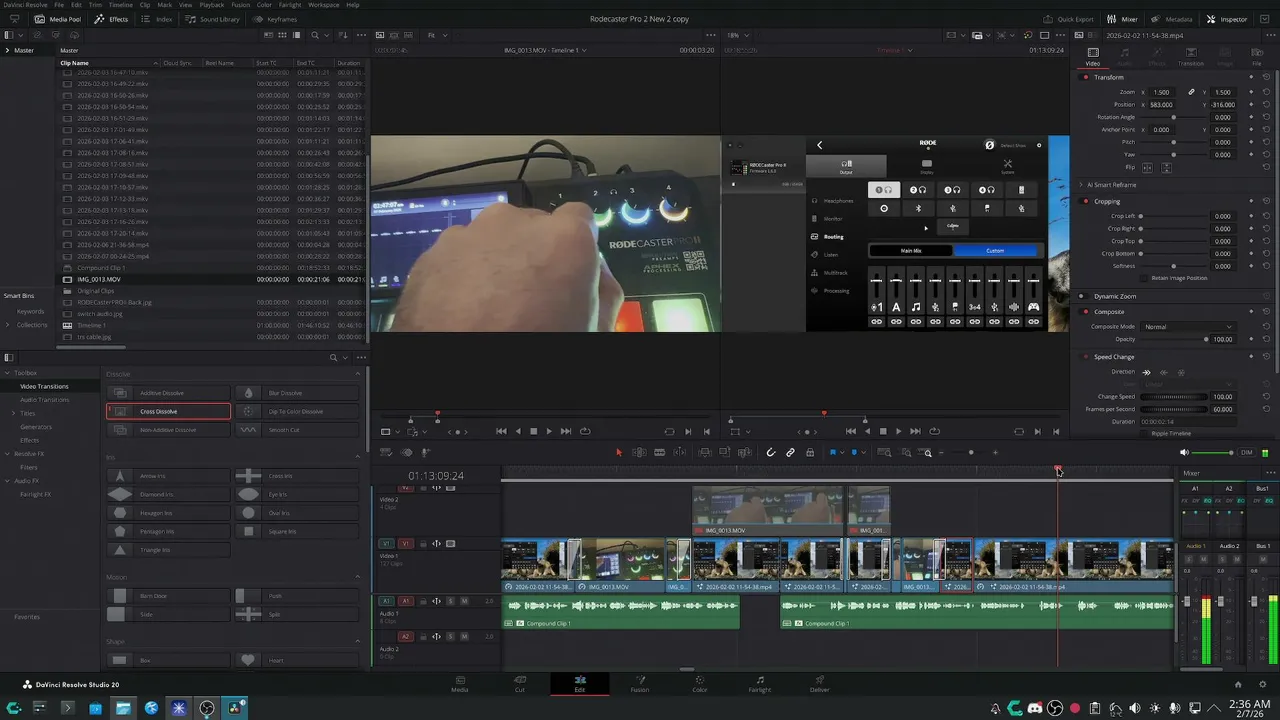Toggle the timeline snapping magnet icon

[771, 453]
